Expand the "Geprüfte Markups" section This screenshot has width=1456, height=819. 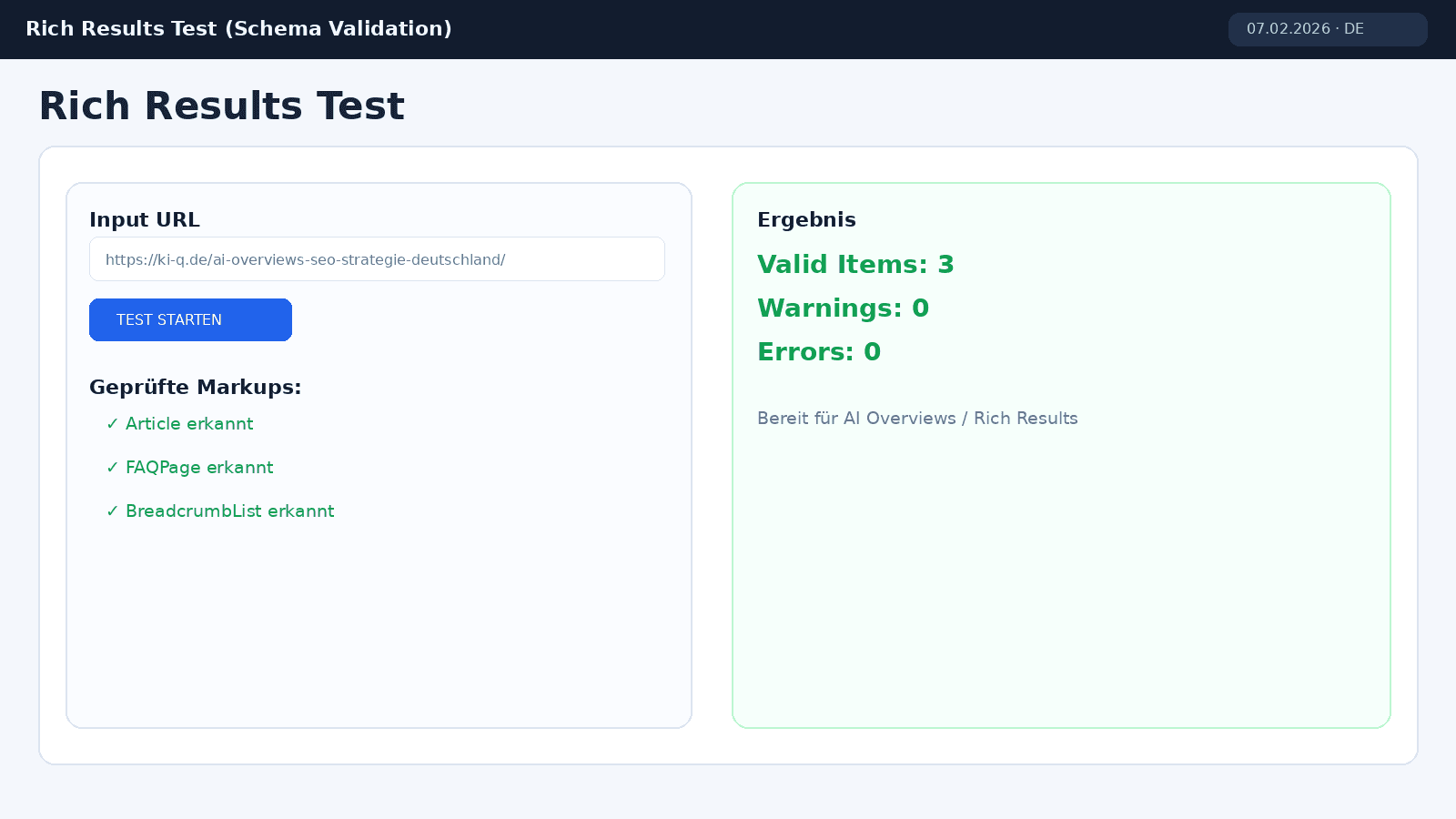tap(195, 387)
